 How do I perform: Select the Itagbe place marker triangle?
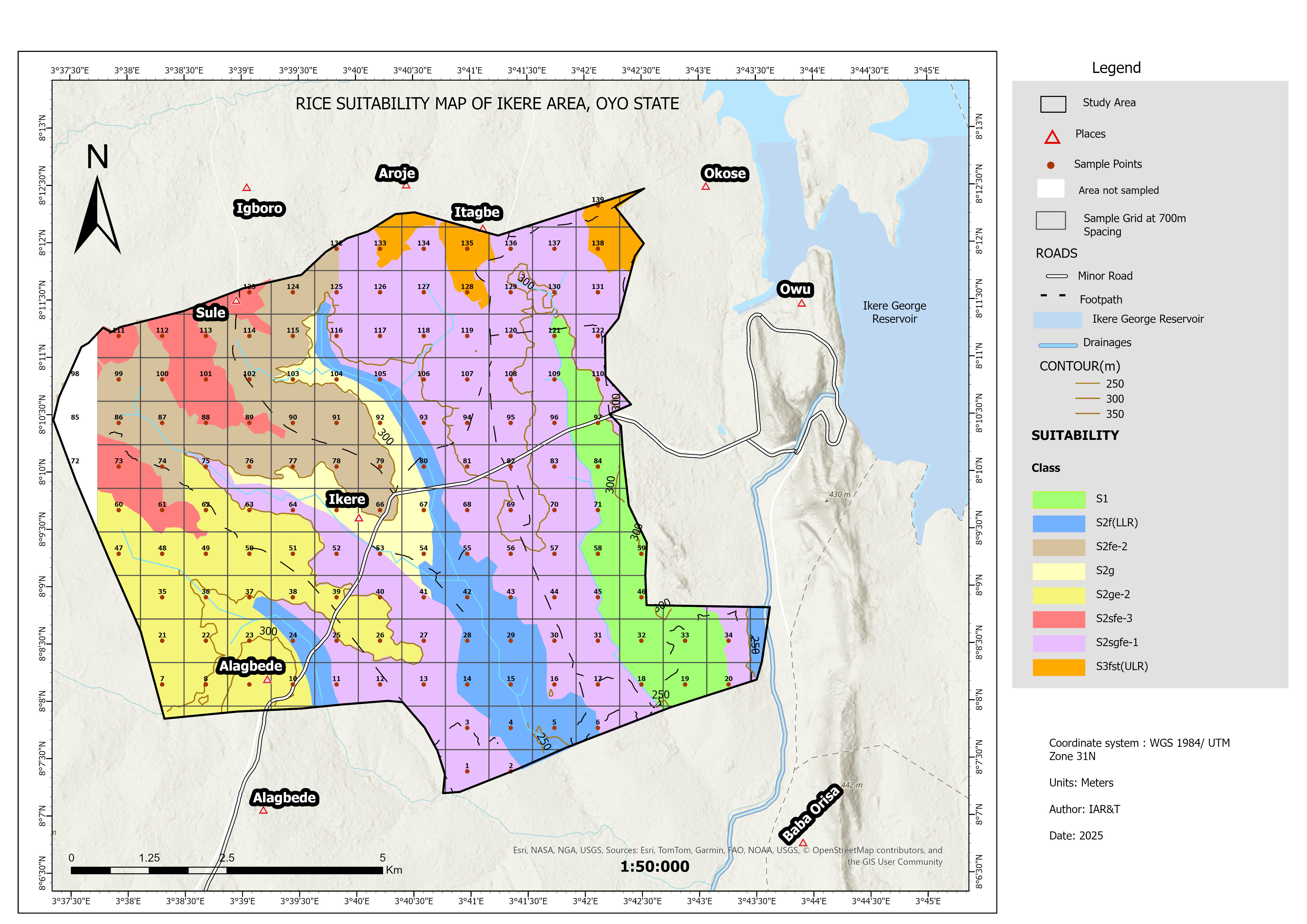click(483, 229)
